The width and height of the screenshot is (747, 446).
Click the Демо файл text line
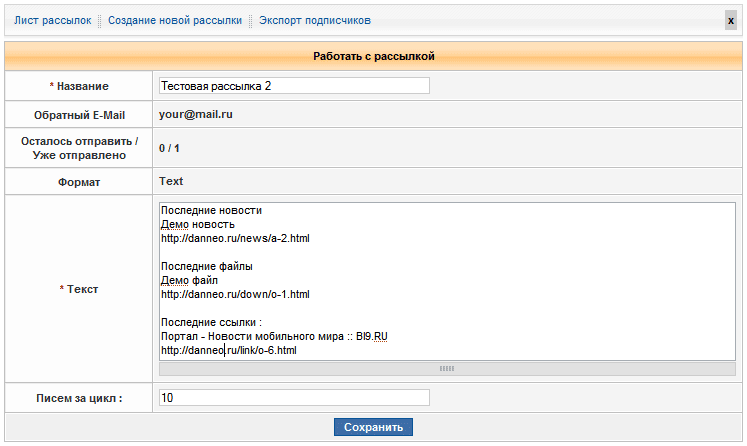point(189,281)
